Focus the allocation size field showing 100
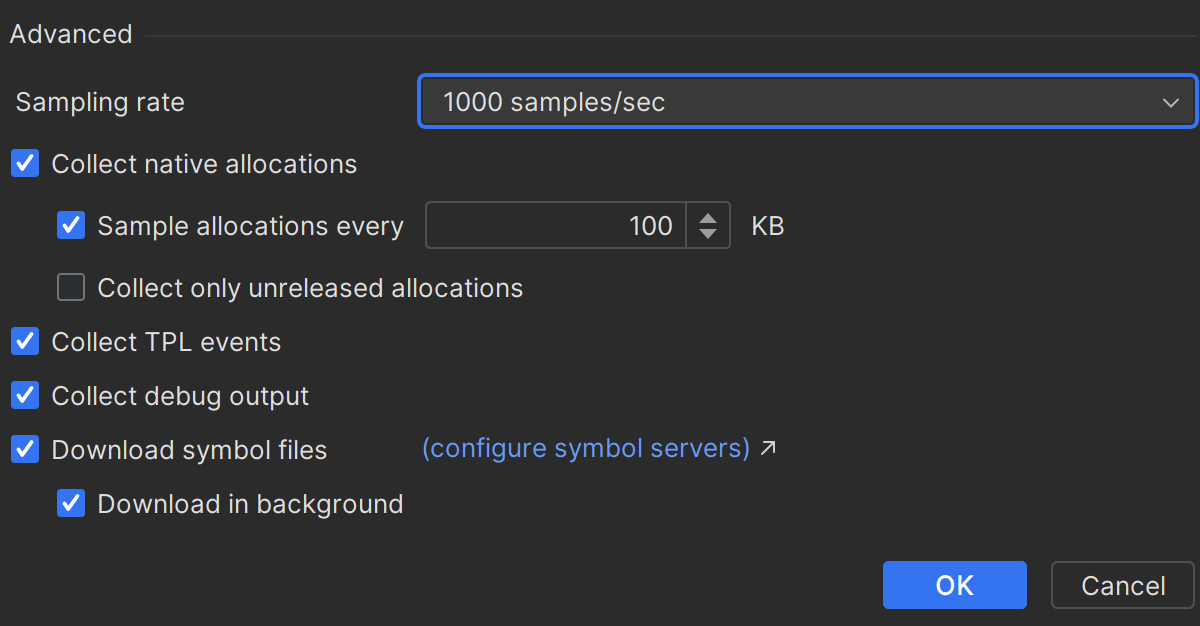Screen dimensions: 1200x626 point(556,226)
